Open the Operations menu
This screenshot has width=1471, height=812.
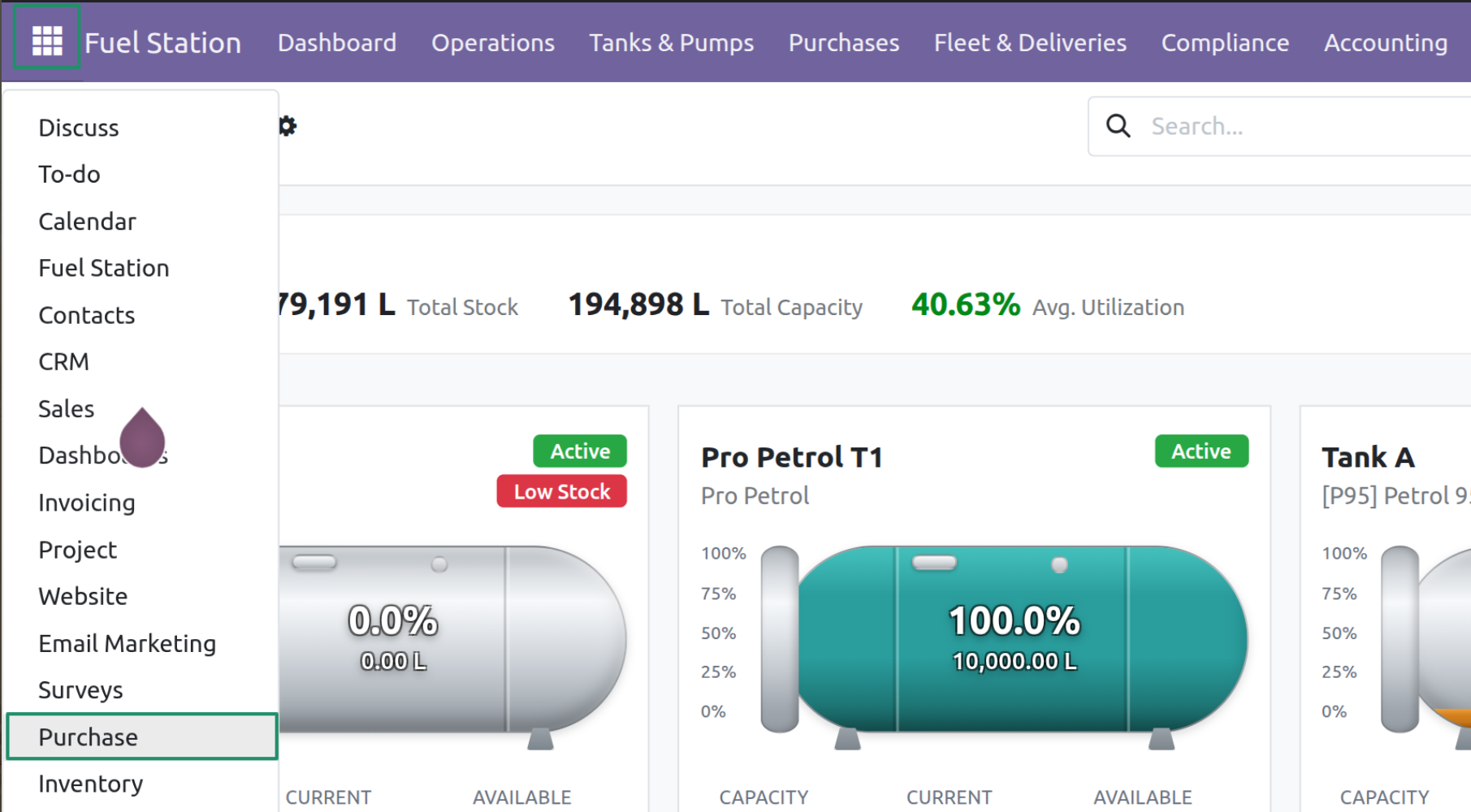coord(493,42)
